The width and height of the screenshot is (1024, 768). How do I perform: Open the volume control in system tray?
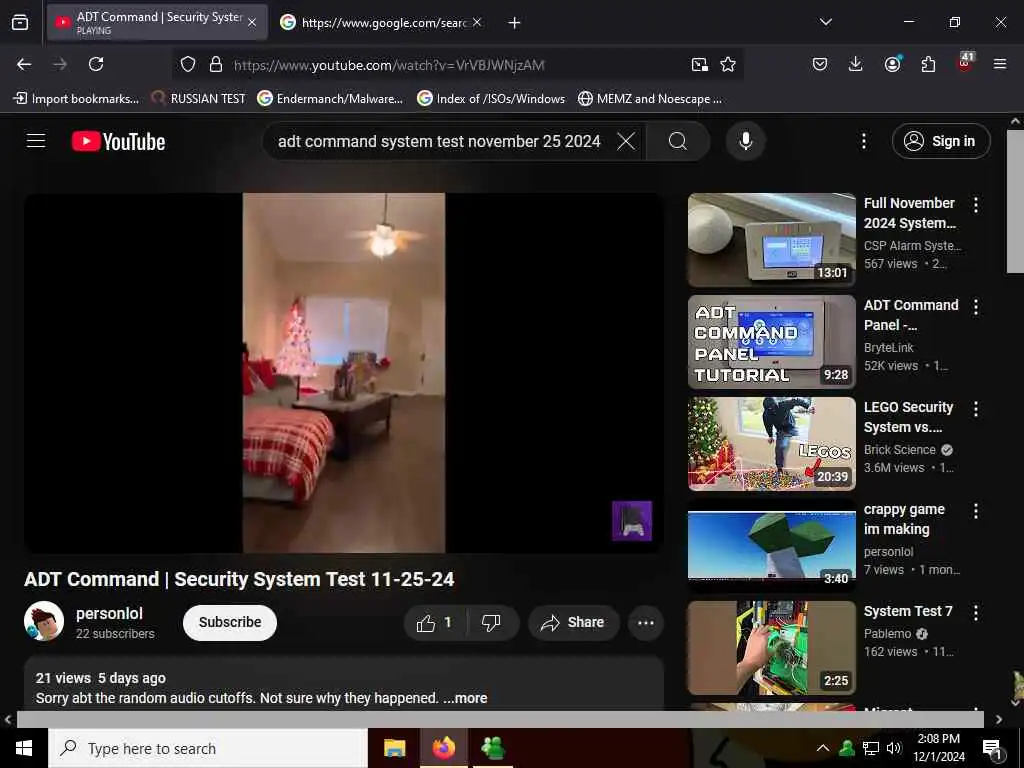point(893,748)
